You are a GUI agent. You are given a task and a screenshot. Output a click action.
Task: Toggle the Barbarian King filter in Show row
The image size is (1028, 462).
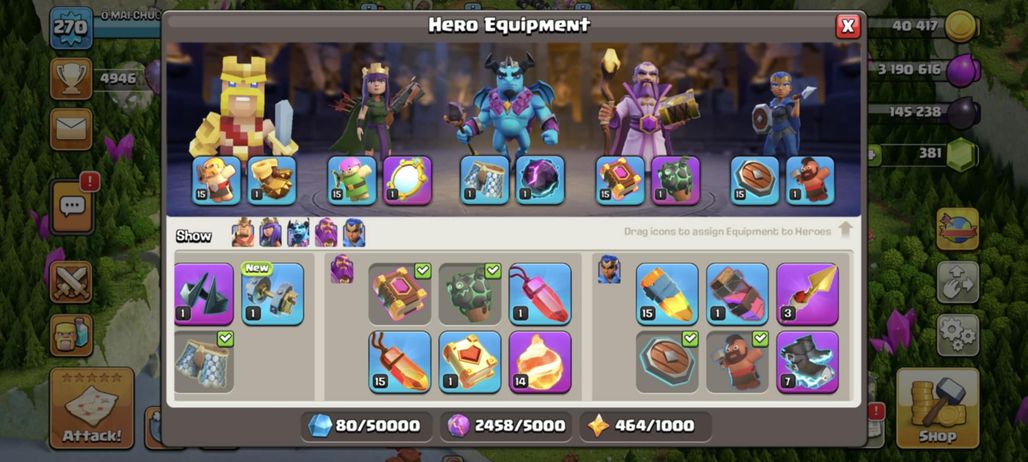(x=243, y=233)
